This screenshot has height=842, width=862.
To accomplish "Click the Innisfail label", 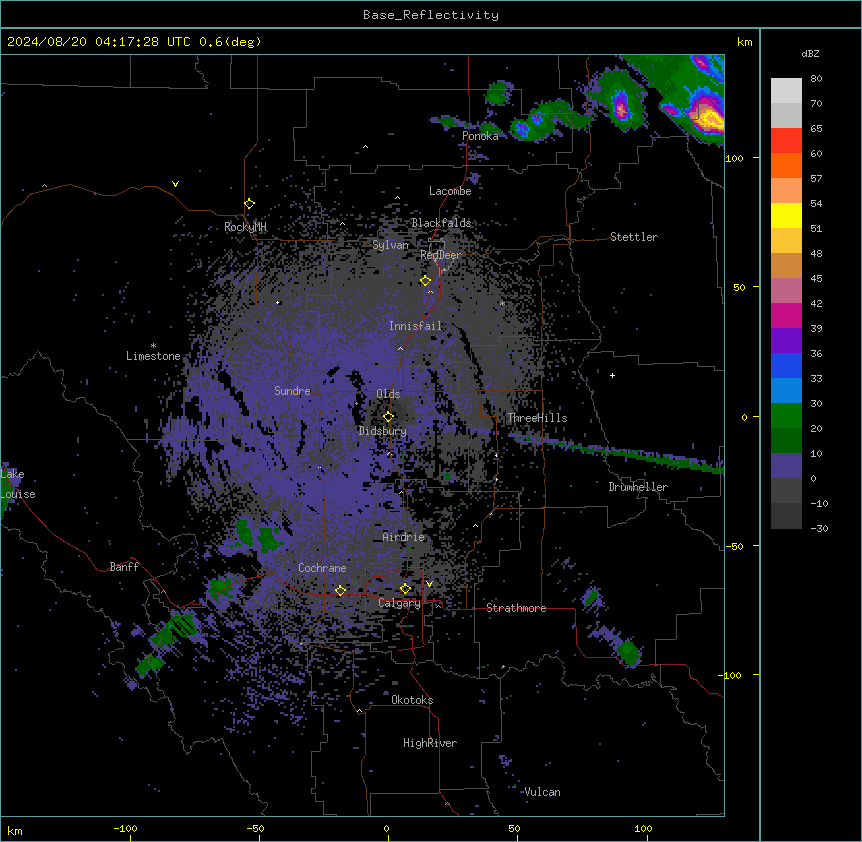I will [x=416, y=326].
